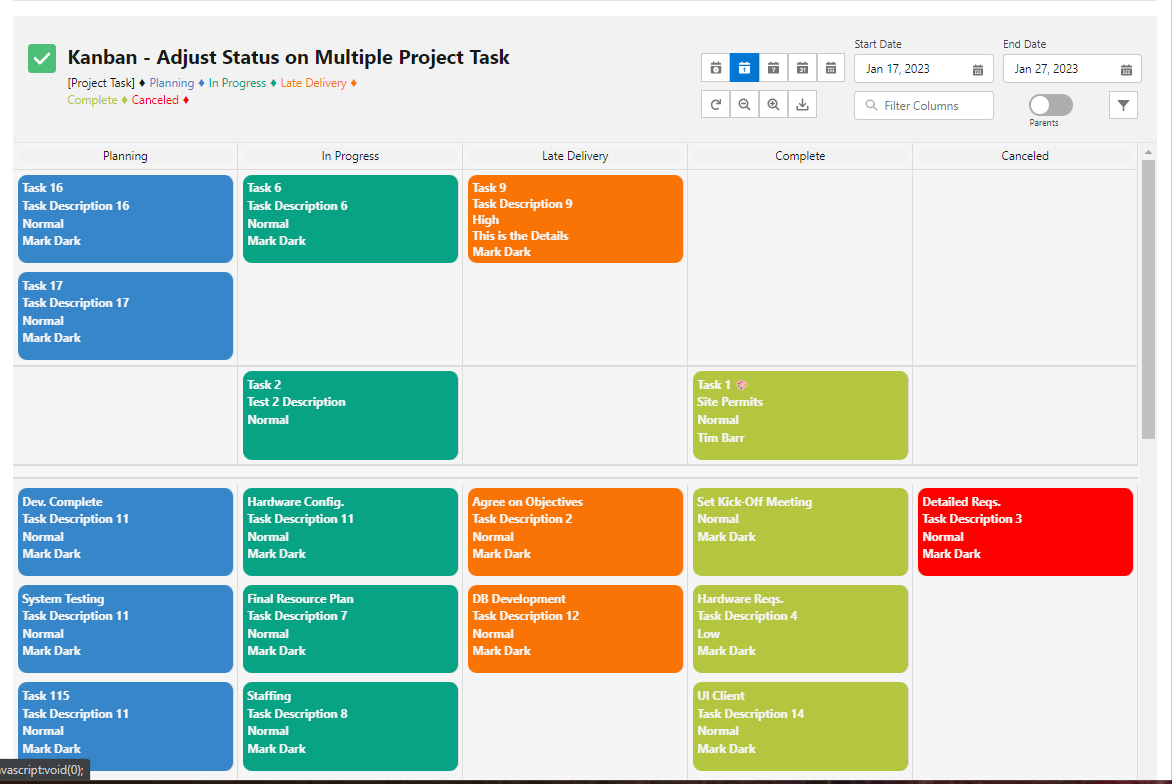Switch to the hour view calendar icon

pyautogui.click(x=715, y=67)
